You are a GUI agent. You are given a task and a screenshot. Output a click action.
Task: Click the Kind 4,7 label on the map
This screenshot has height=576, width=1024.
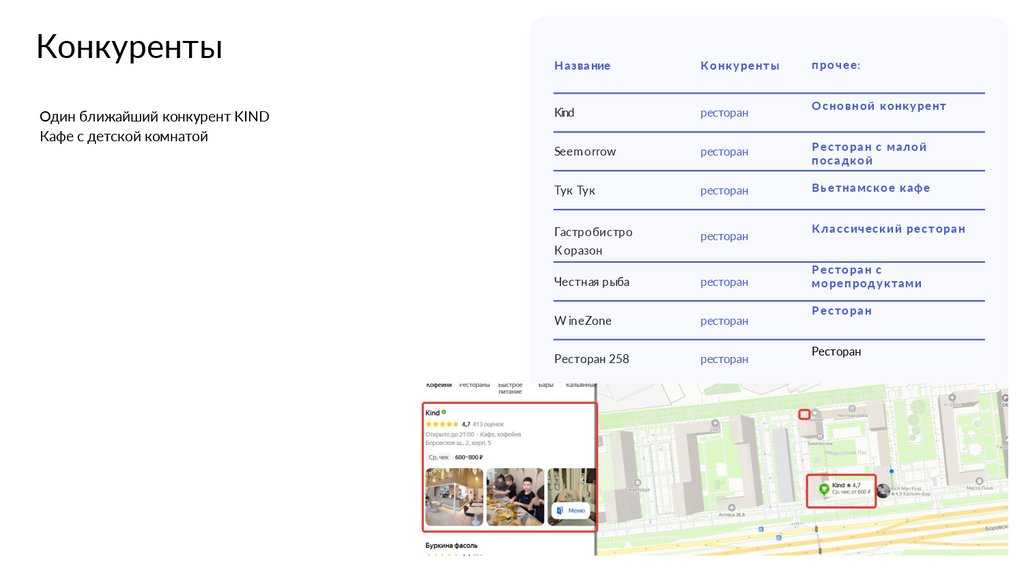(846, 485)
